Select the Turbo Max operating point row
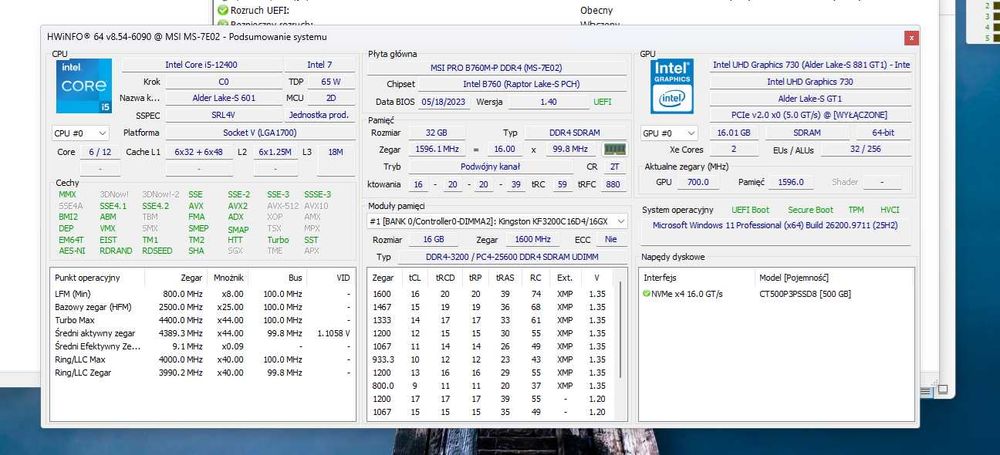The height and width of the screenshot is (455, 1000). coord(203,320)
